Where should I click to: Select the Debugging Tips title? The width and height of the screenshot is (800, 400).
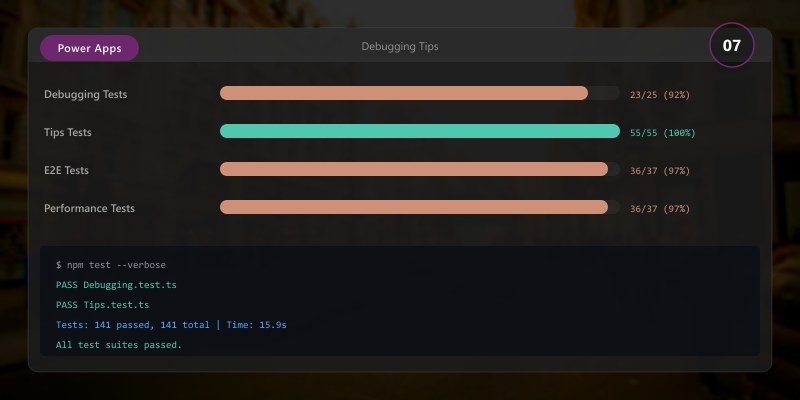[399, 46]
